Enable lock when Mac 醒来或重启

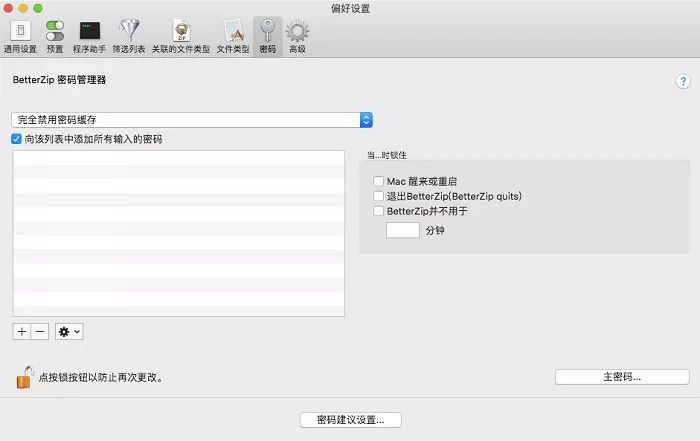[378, 181]
